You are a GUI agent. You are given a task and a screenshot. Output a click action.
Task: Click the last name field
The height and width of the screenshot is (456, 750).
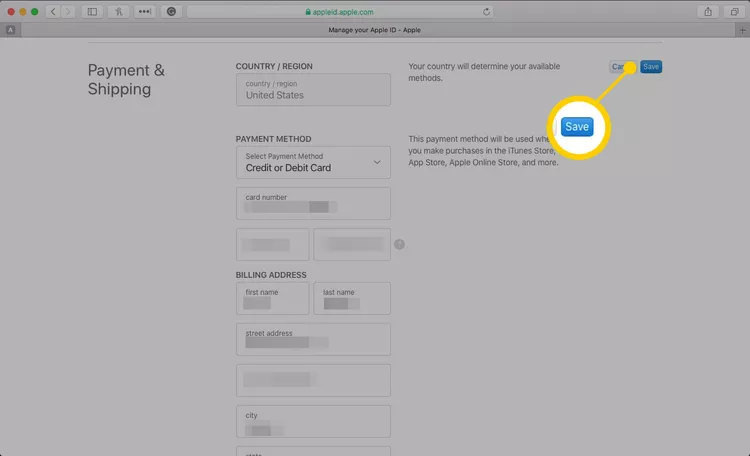point(352,298)
